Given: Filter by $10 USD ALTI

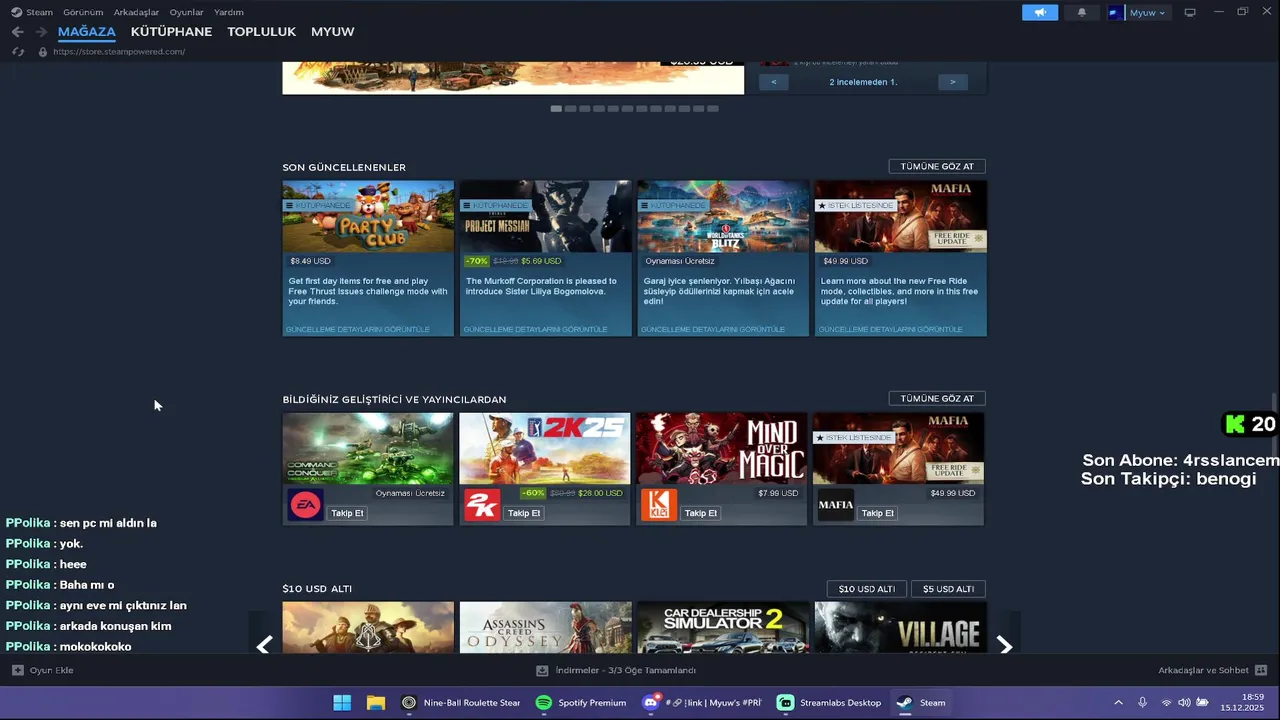Looking at the screenshot, I should [867, 589].
